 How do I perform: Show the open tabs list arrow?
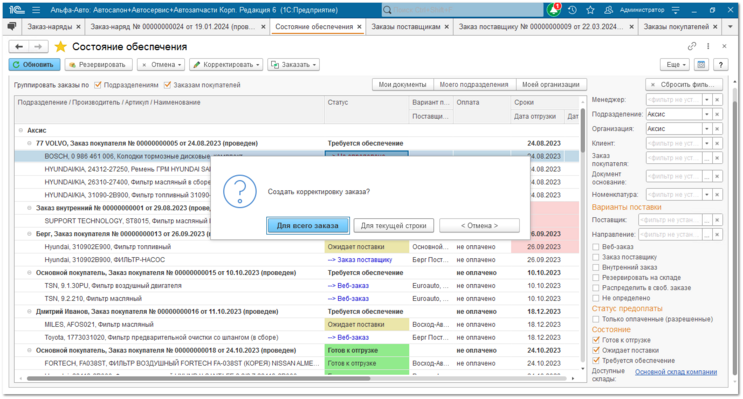pos(730,27)
